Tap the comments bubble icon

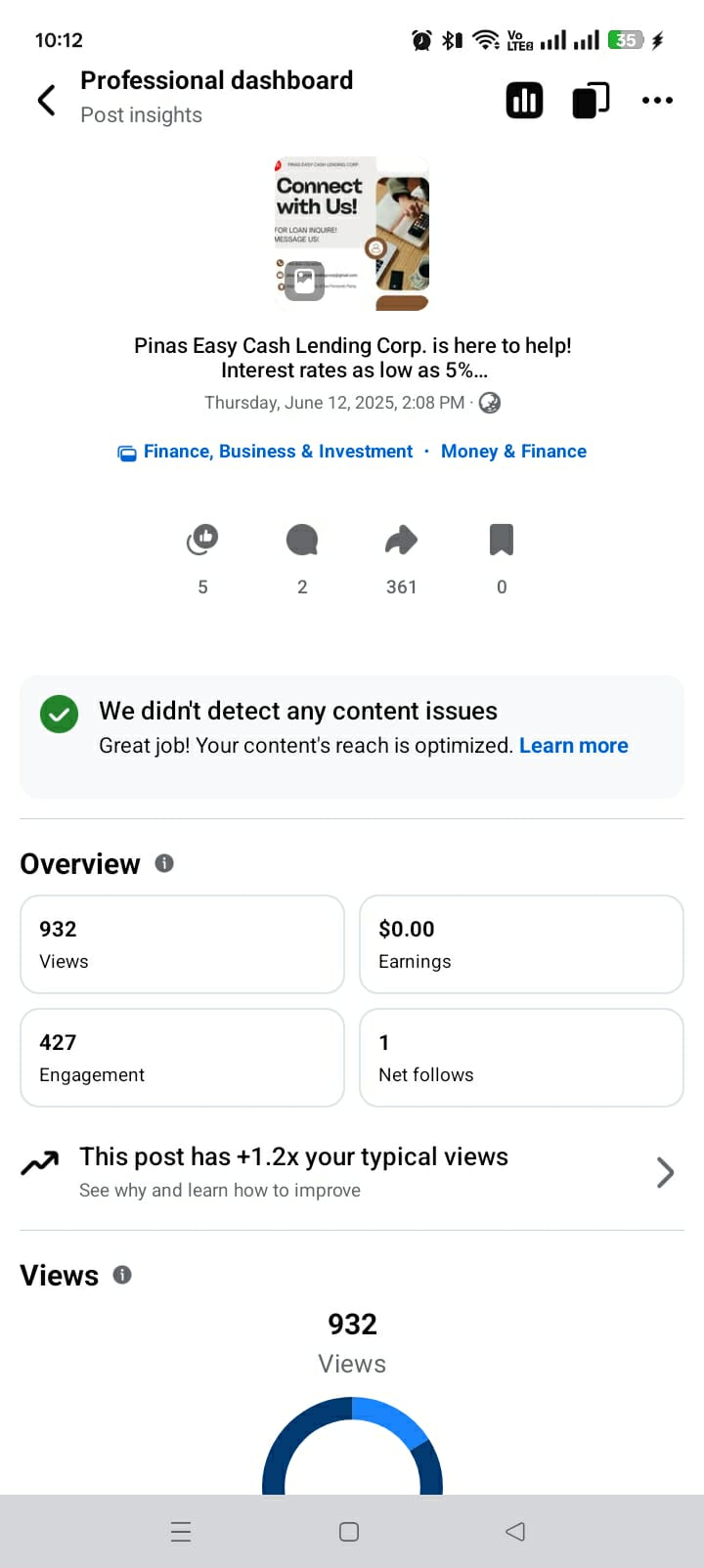[x=302, y=540]
